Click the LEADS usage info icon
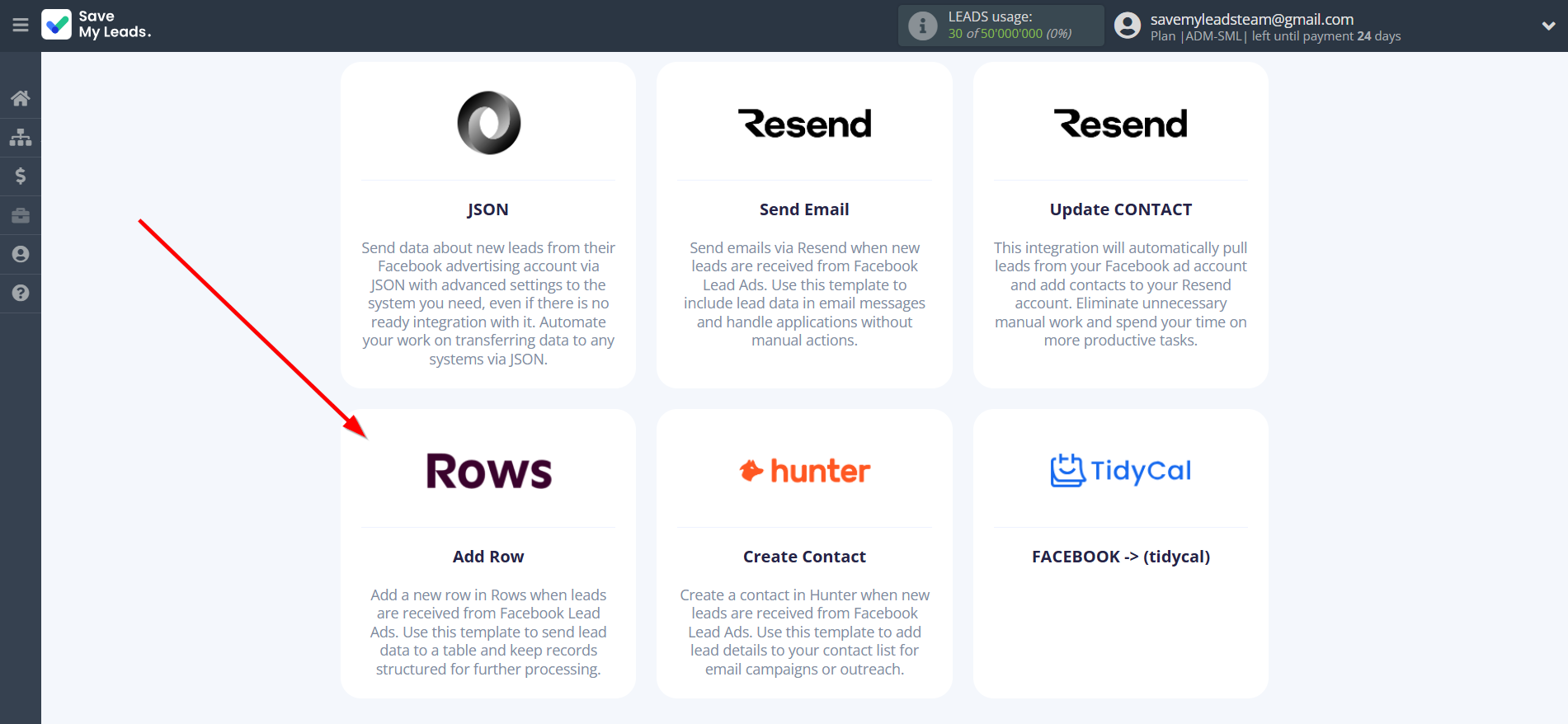Image resolution: width=1568 pixels, height=724 pixels. [922, 26]
